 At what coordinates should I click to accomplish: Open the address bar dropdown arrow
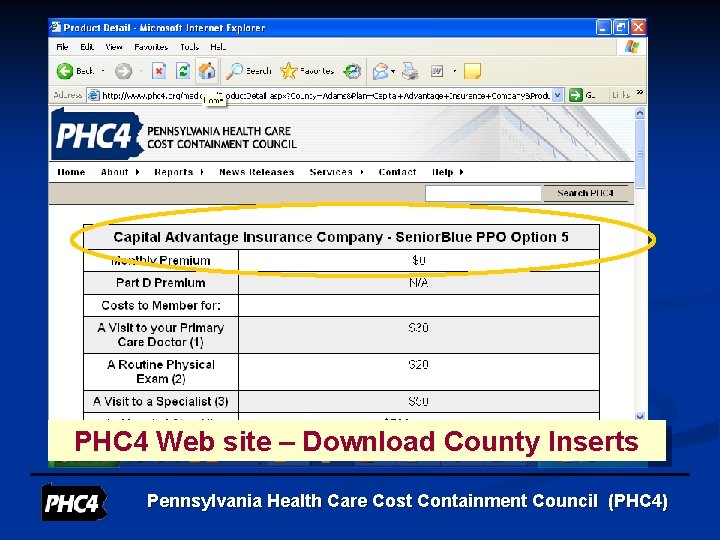pos(557,95)
